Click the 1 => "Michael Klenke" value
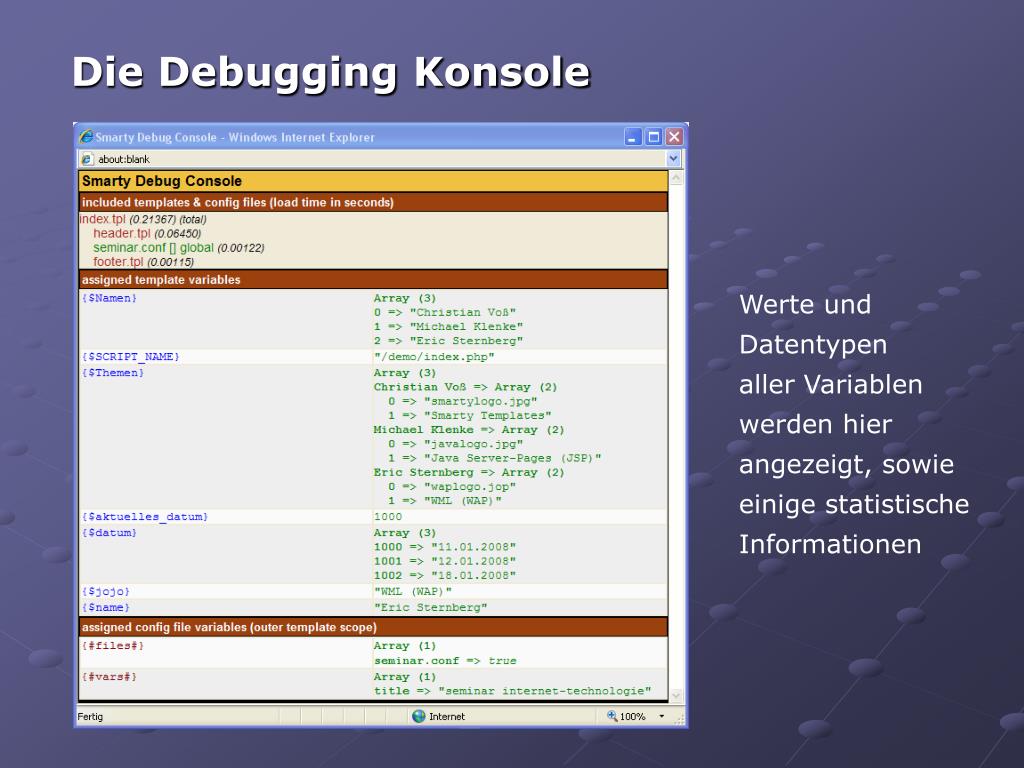 (x=449, y=327)
